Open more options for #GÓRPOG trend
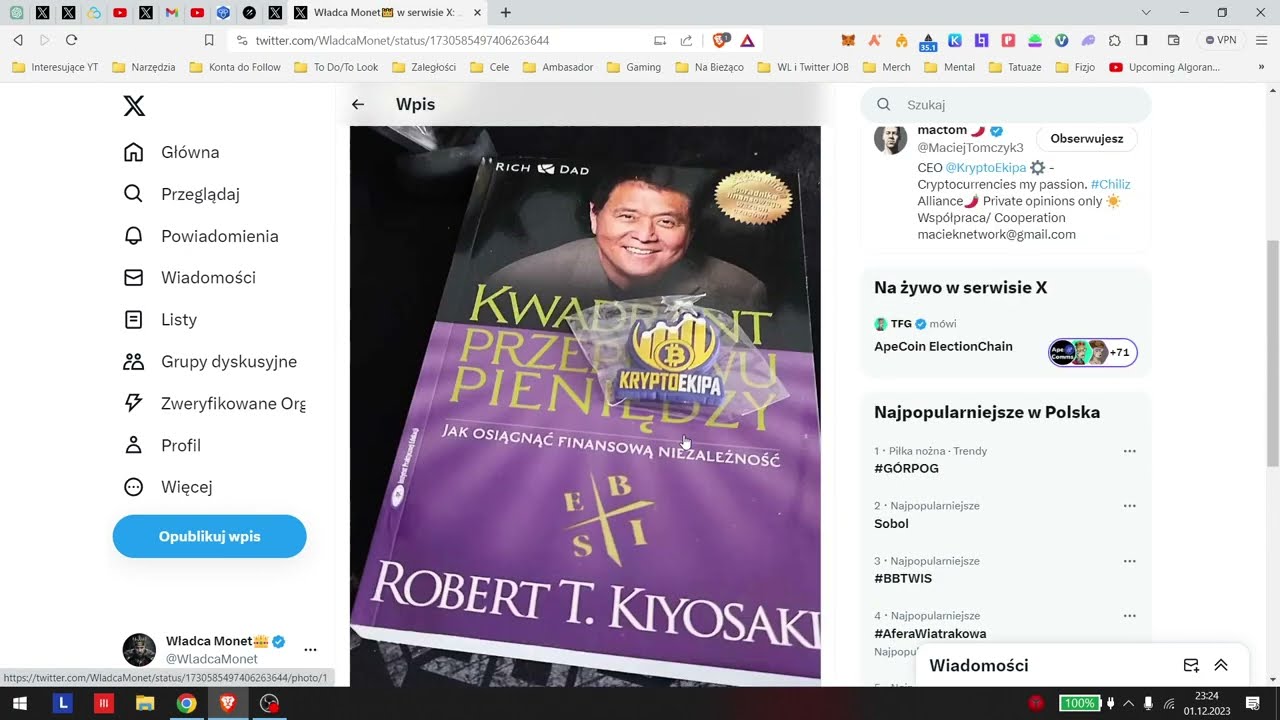 pos(1129,451)
